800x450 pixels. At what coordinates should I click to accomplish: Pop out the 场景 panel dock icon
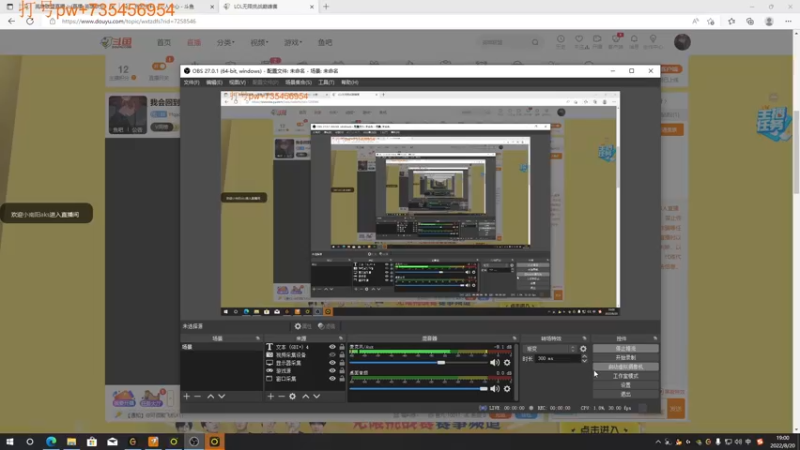[258, 338]
